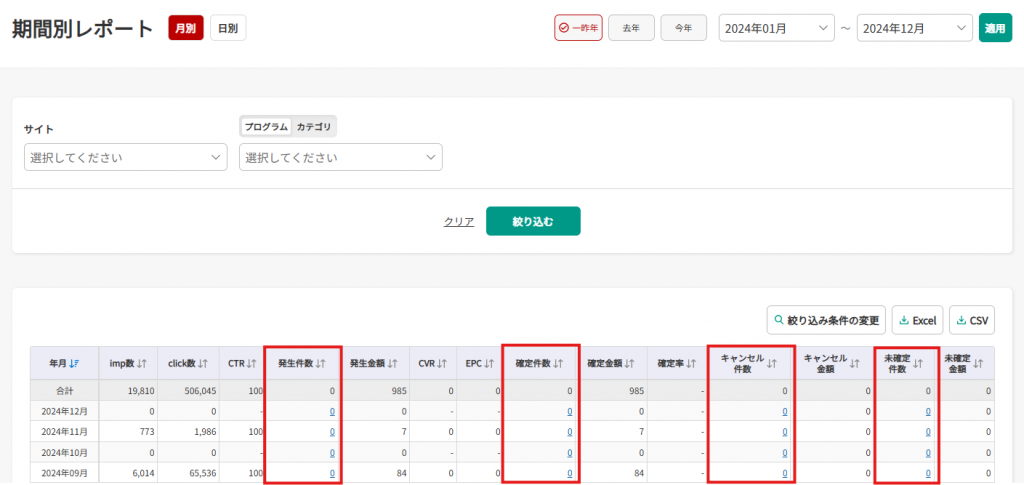The image size is (1024, 485).
Task: Open 未確定件数 link for 2024年10月
Action: [x=928, y=452]
